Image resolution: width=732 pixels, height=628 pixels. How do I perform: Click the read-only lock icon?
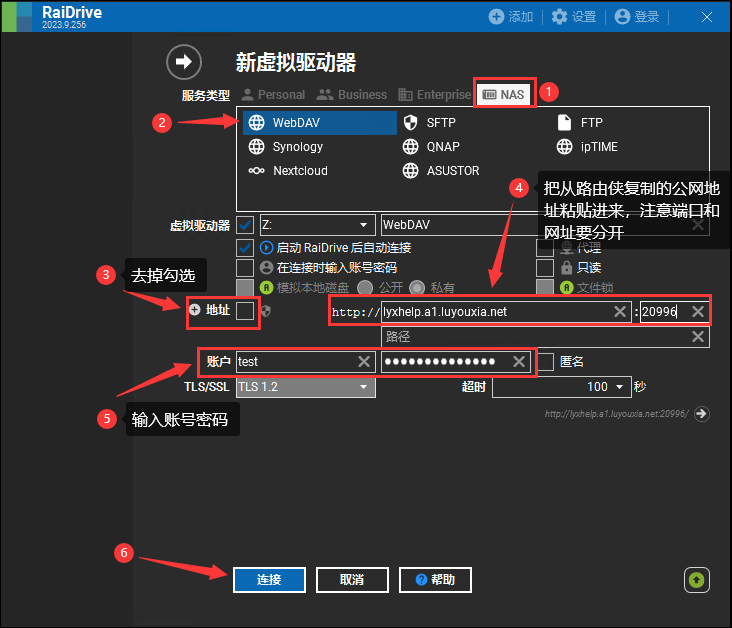click(566, 268)
